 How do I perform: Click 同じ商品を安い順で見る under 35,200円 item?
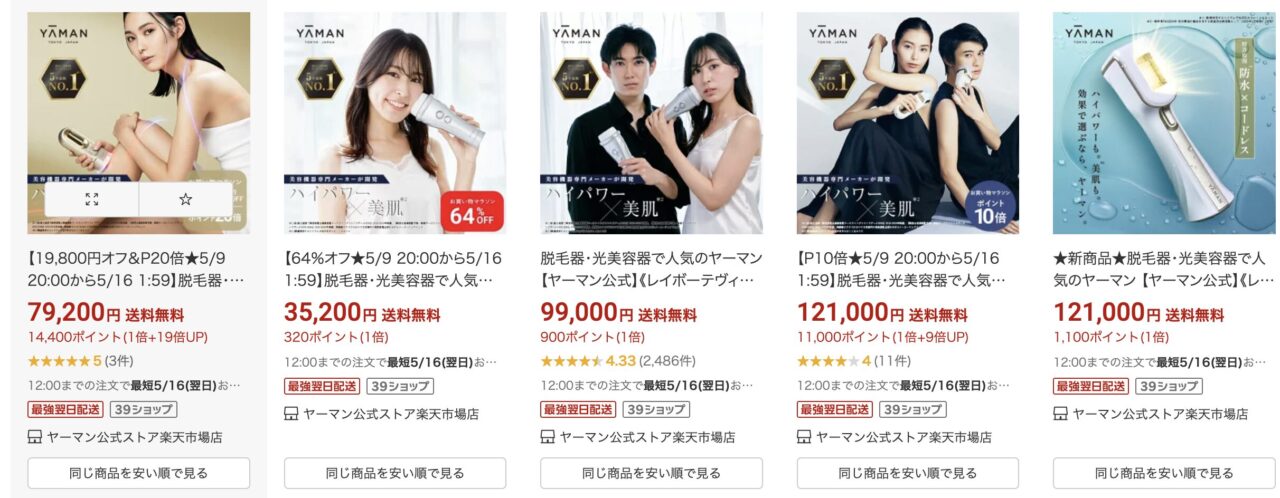(x=395, y=473)
